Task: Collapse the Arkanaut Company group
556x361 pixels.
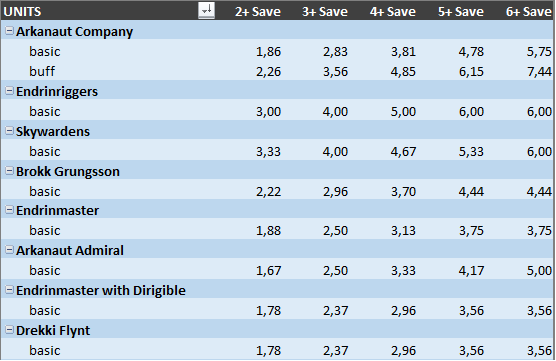Action: (9, 31)
